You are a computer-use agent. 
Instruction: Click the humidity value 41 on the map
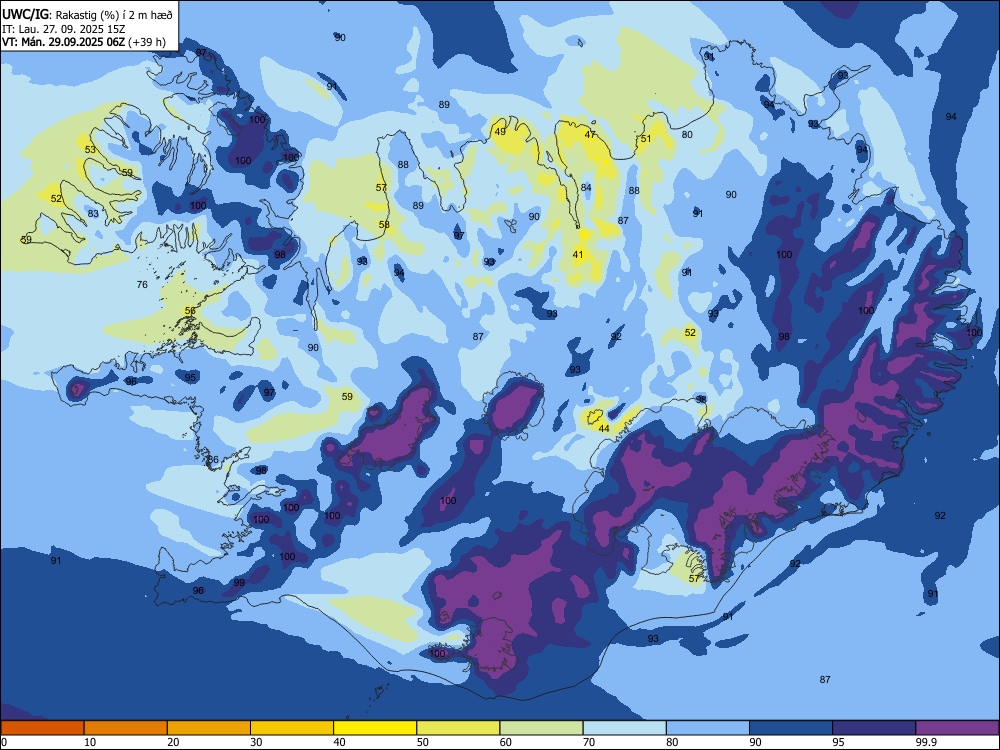click(x=578, y=254)
